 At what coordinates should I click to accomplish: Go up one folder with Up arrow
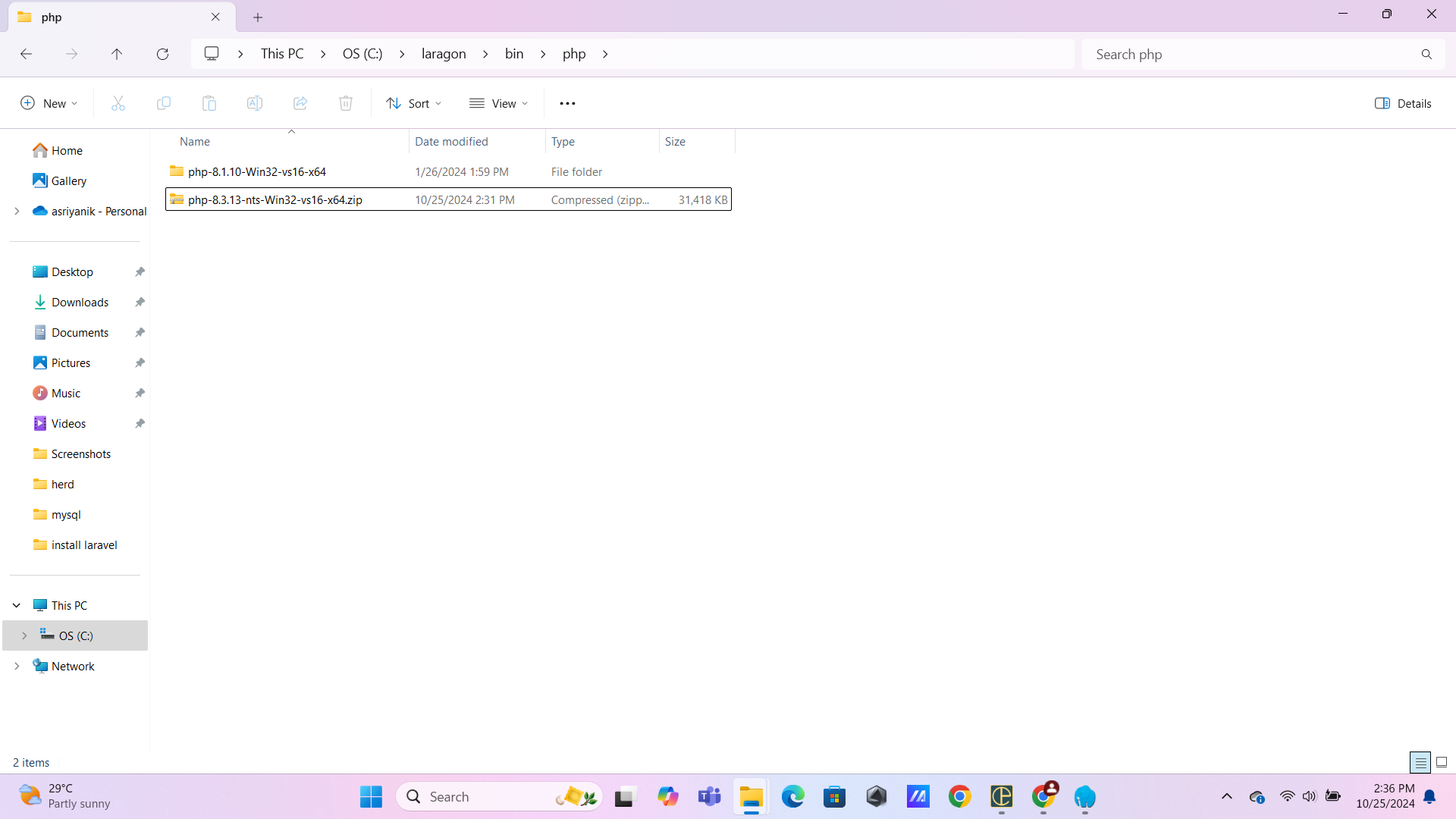pyautogui.click(x=117, y=54)
